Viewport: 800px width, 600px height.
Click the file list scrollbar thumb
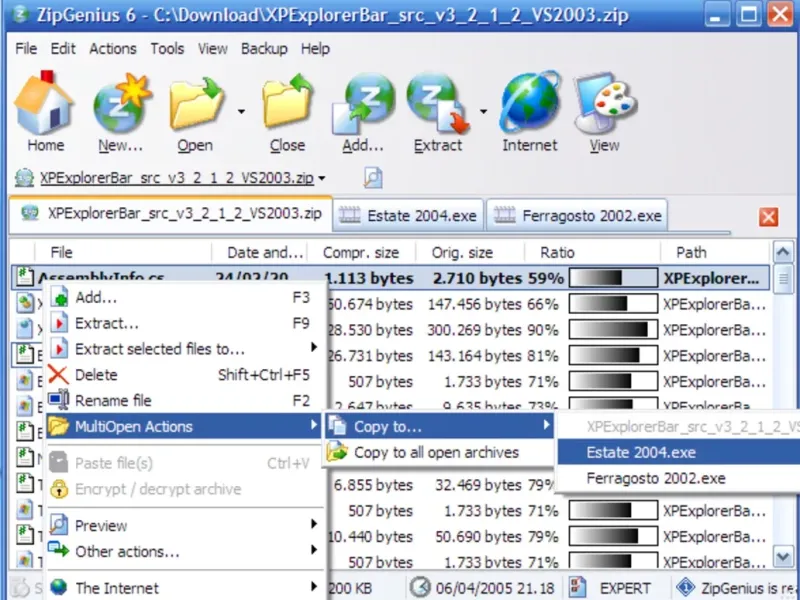point(783,279)
